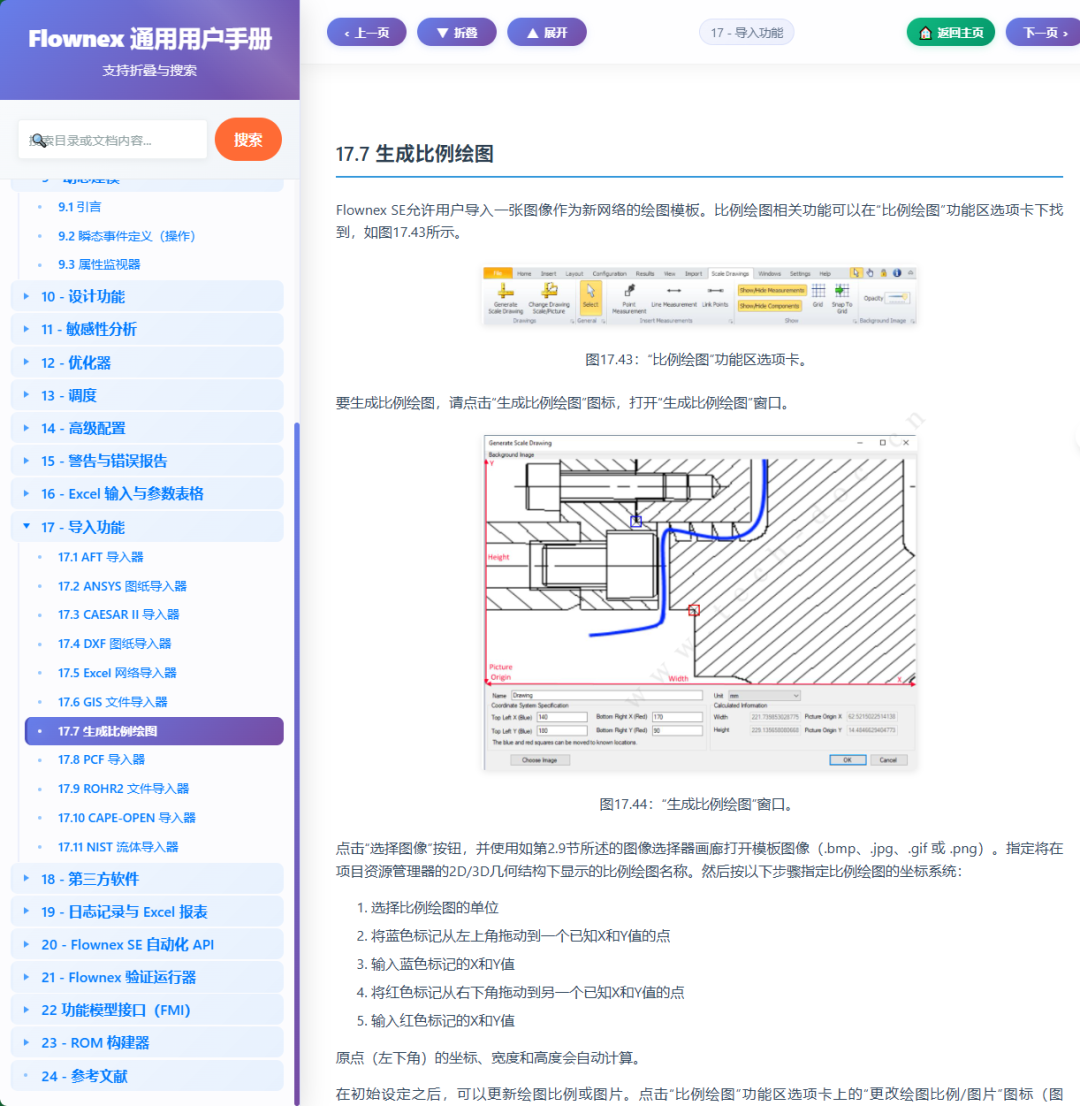This screenshot has height=1106, width=1080.
Task: Click list step 选择比例绘图的单位
Action: [x=435, y=907]
